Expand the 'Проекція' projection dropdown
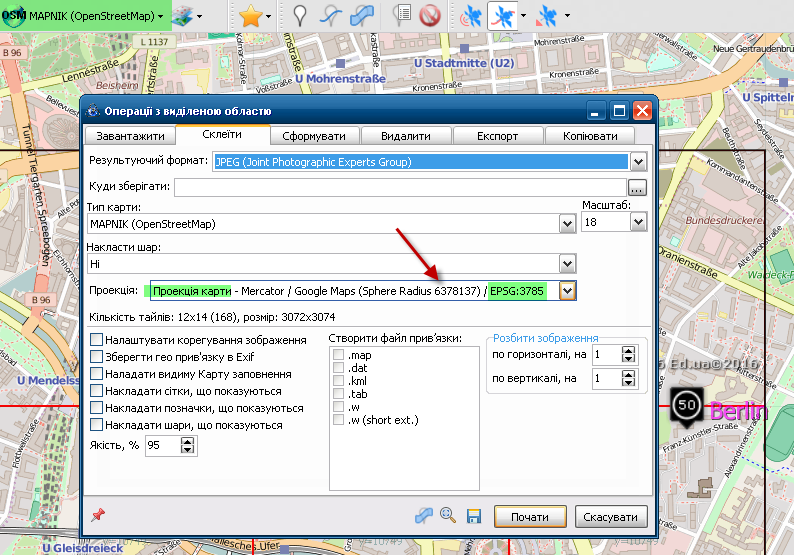The height and width of the screenshot is (555, 794). (x=568, y=290)
